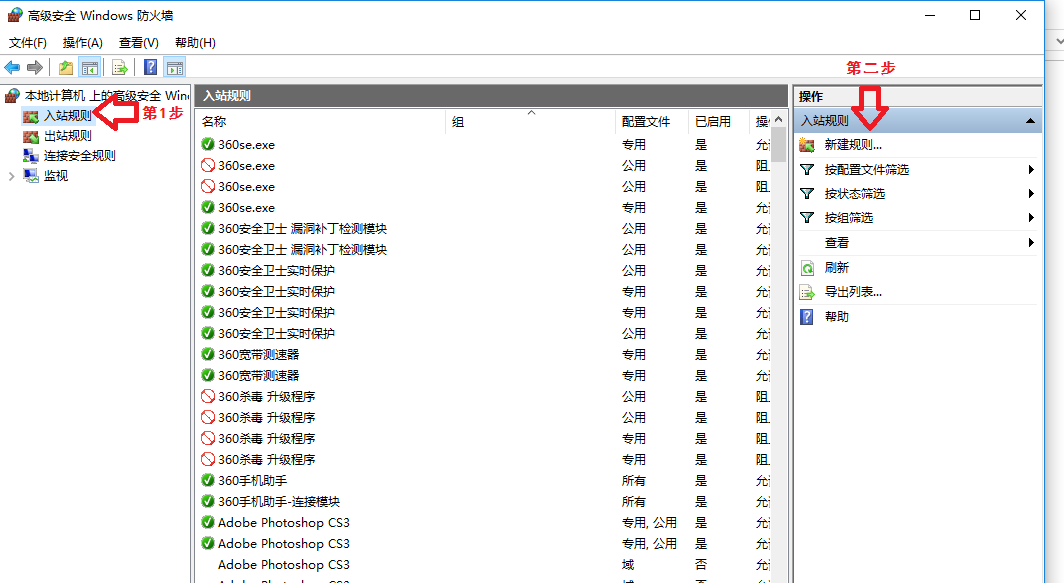Click the rule list scrollbar up arrow
The width and height of the screenshot is (1064, 583).
778,119
